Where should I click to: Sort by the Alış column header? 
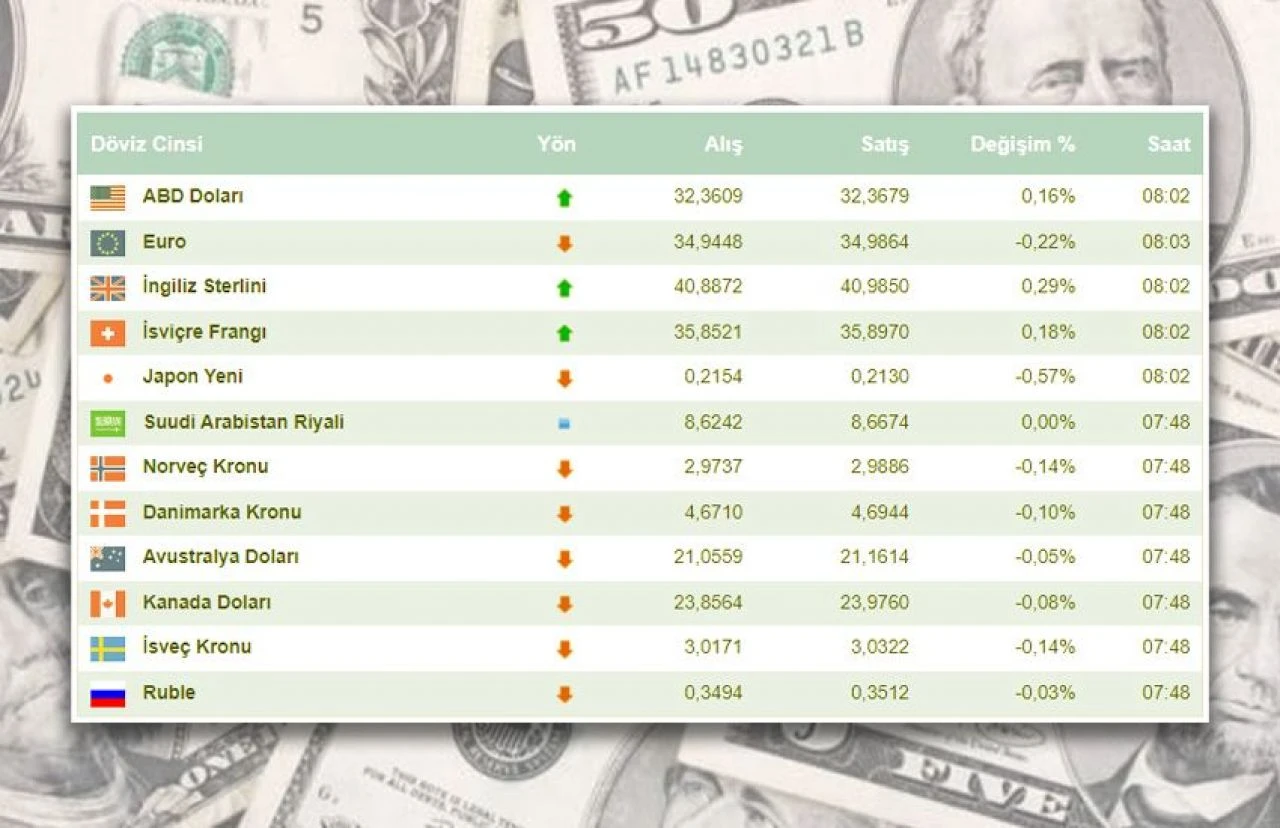[x=722, y=144]
